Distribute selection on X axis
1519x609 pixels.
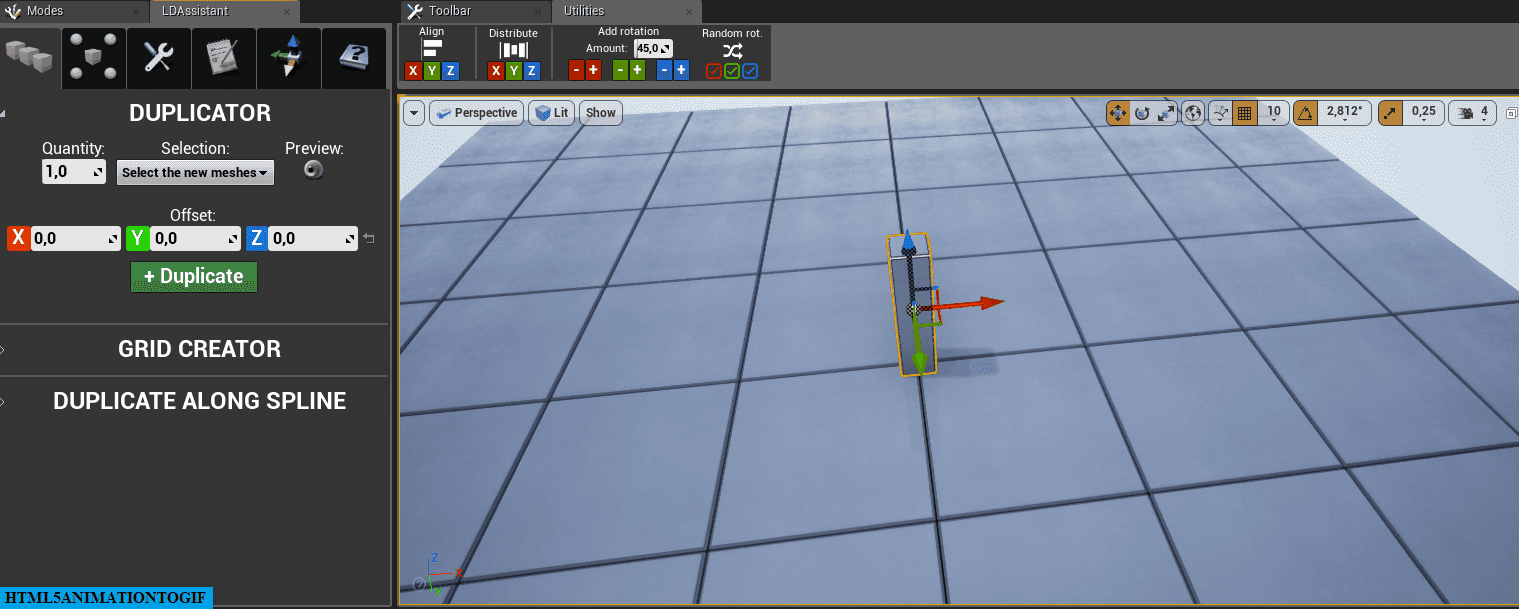pyautogui.click(x=495, y=71)
